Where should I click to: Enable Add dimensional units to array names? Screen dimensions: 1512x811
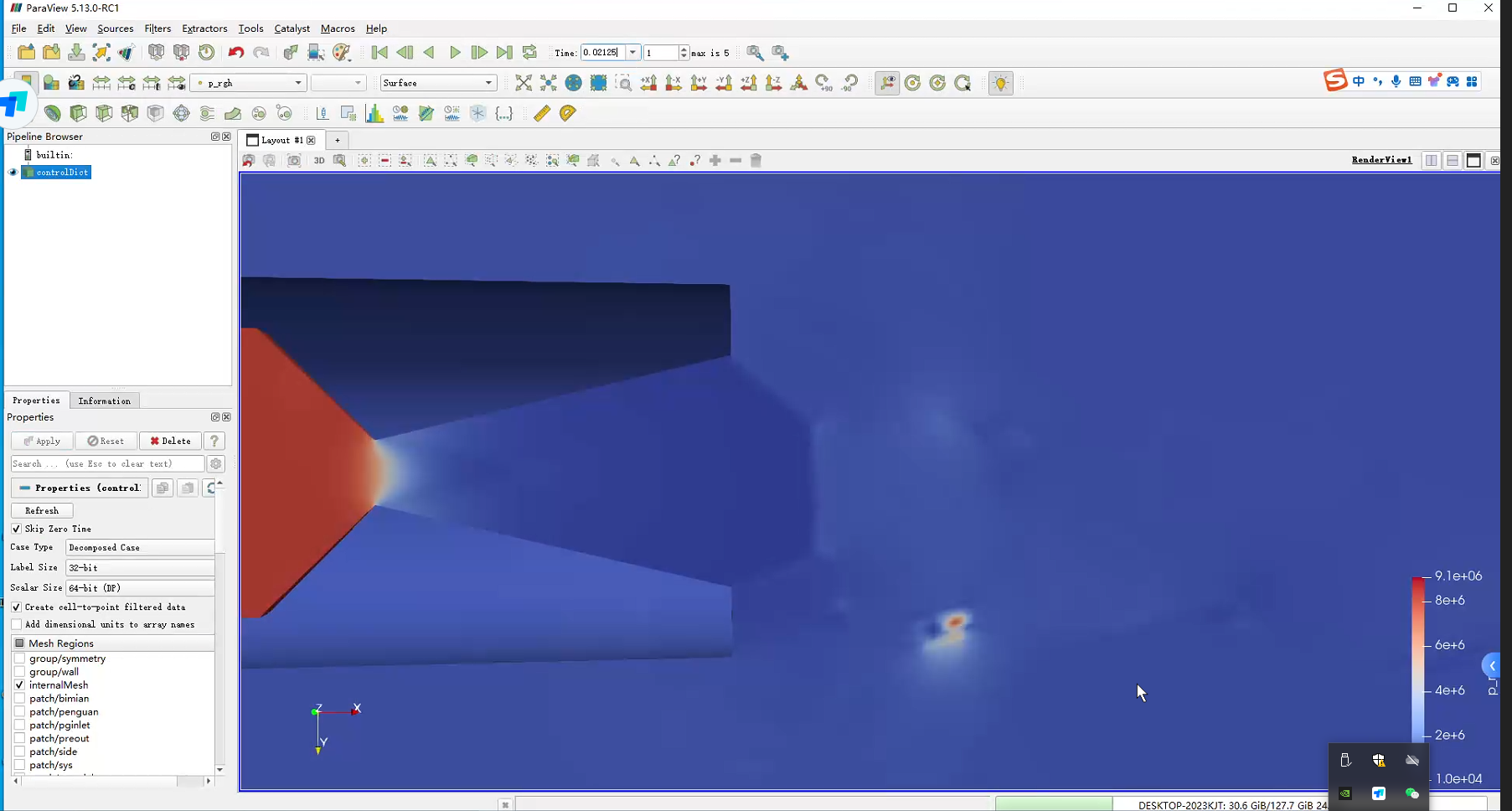(x=16, y=624)
